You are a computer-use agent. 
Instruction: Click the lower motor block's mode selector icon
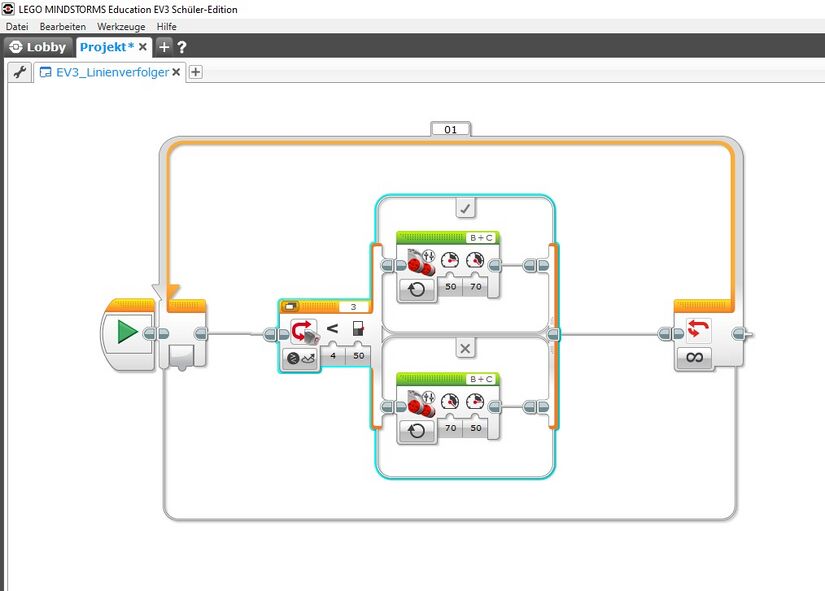[x=417, y=432]
